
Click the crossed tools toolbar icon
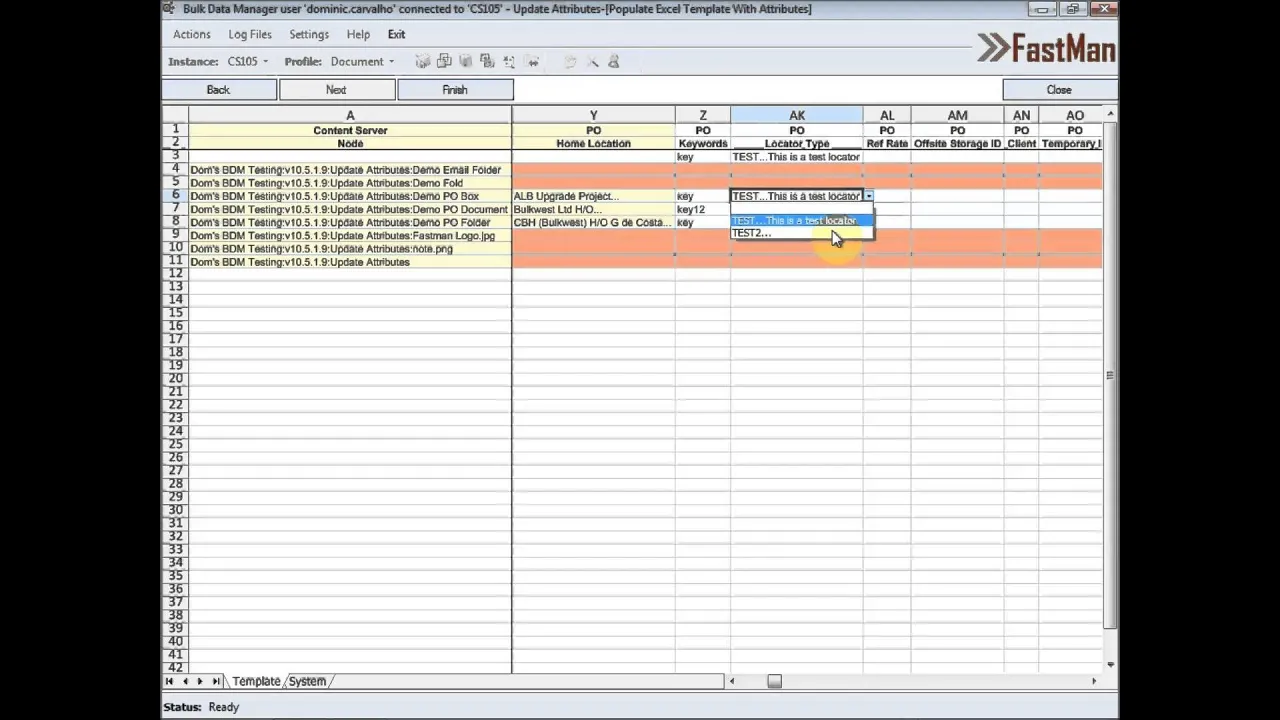pyautogui.click(x=593, y=61)
